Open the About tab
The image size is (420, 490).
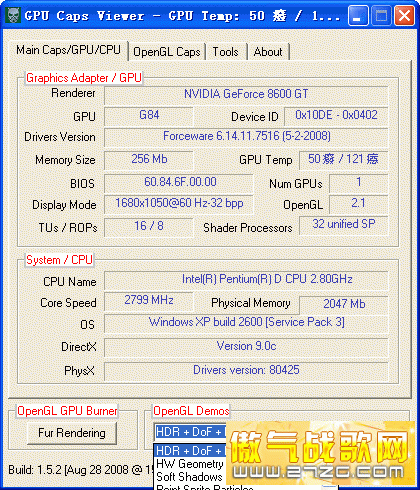point(268,52)
